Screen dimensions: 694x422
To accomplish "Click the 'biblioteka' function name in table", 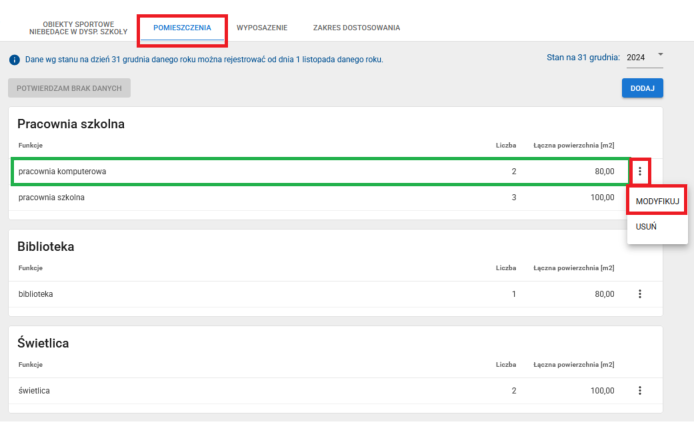I will pos(36,294).
